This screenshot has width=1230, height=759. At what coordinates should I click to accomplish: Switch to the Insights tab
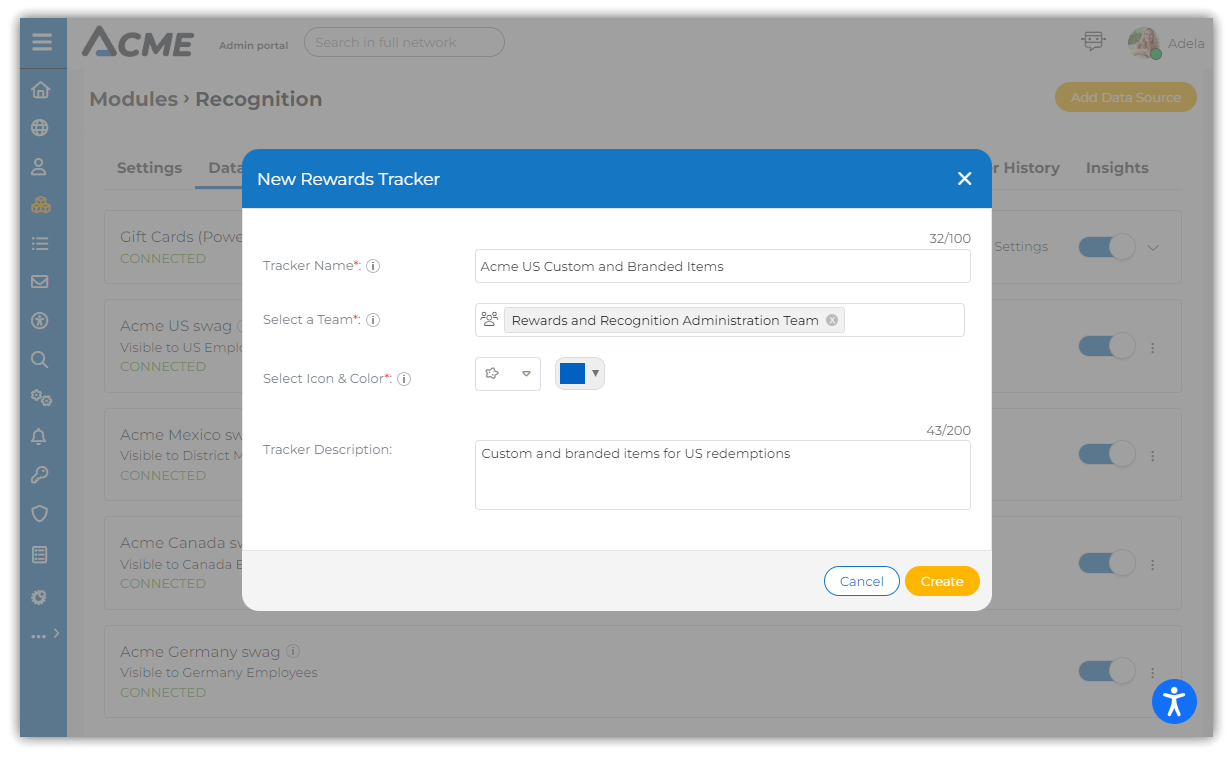tap(1116, 168)
